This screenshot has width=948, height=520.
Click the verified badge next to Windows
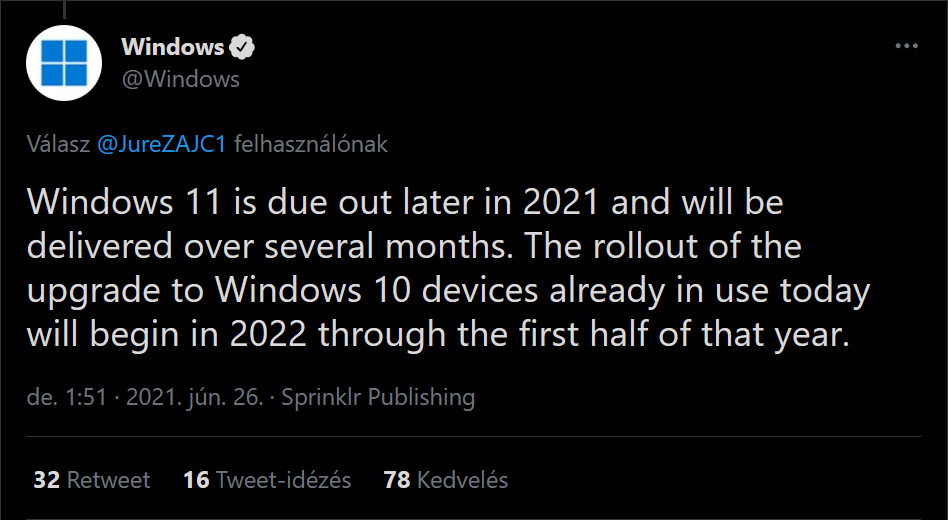point(242,47)
